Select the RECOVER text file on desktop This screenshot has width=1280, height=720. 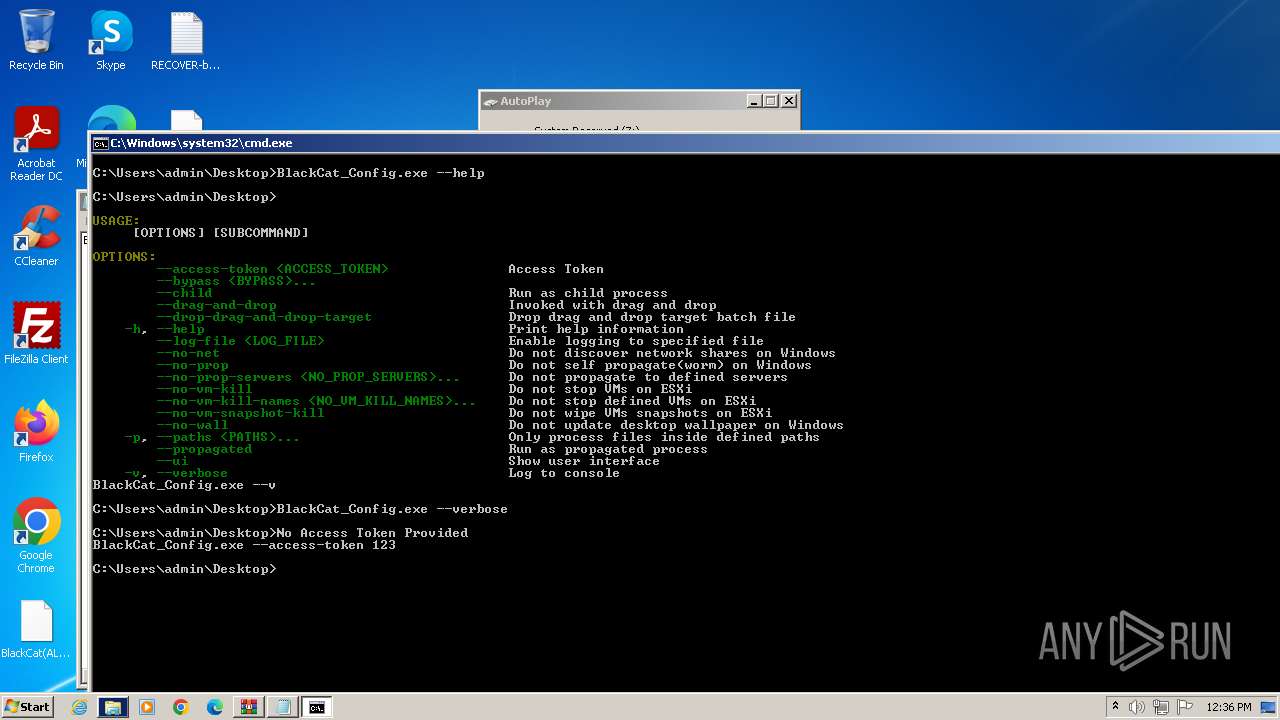click(x=186, y=41)
